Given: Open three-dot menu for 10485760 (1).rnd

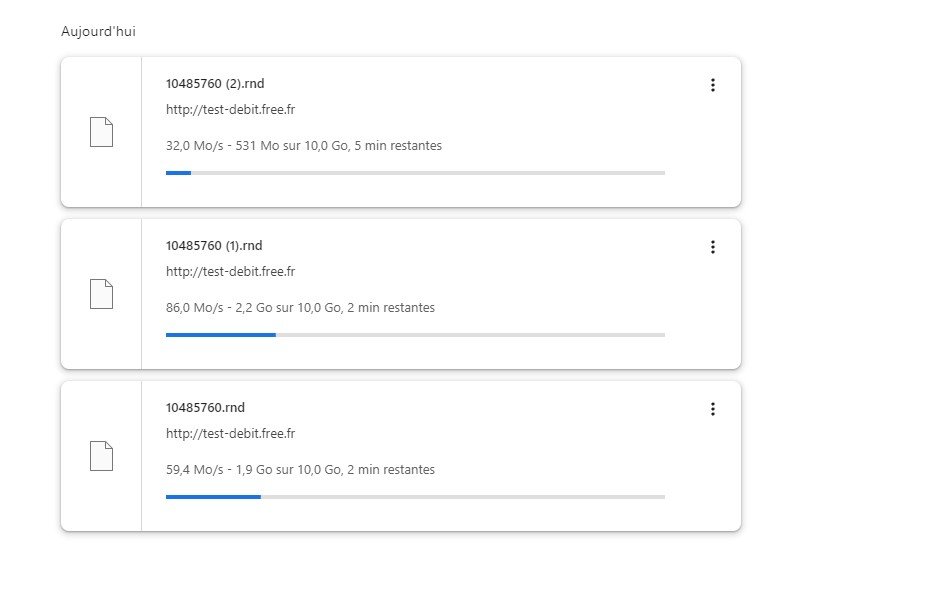Looking at the screenshot, I should [x=713, y=247].
